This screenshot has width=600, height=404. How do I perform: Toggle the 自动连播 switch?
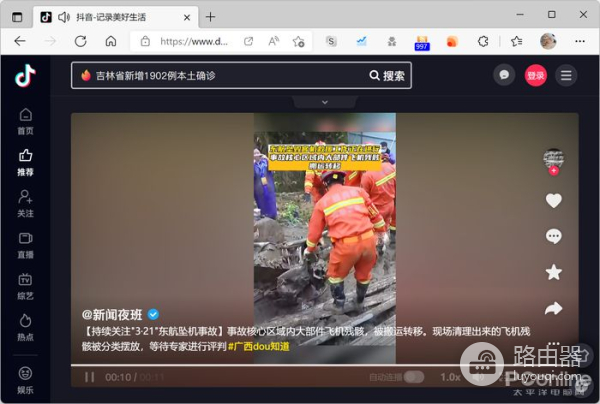(414, 377)
